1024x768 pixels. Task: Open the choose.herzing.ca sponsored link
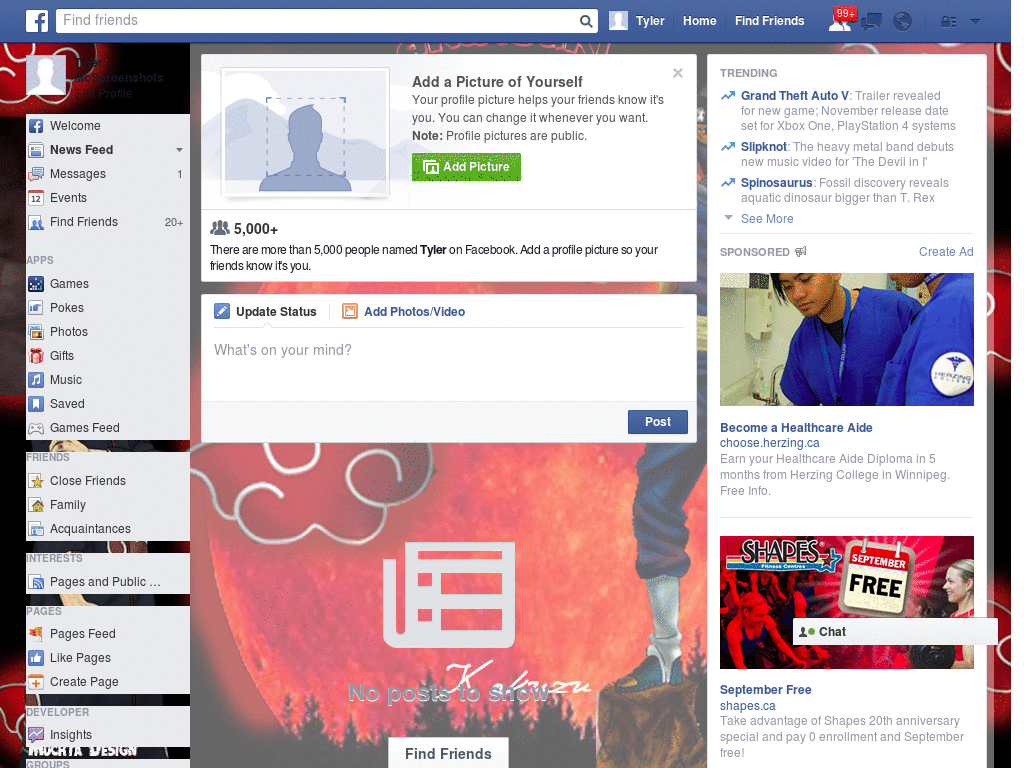point(770,442)
